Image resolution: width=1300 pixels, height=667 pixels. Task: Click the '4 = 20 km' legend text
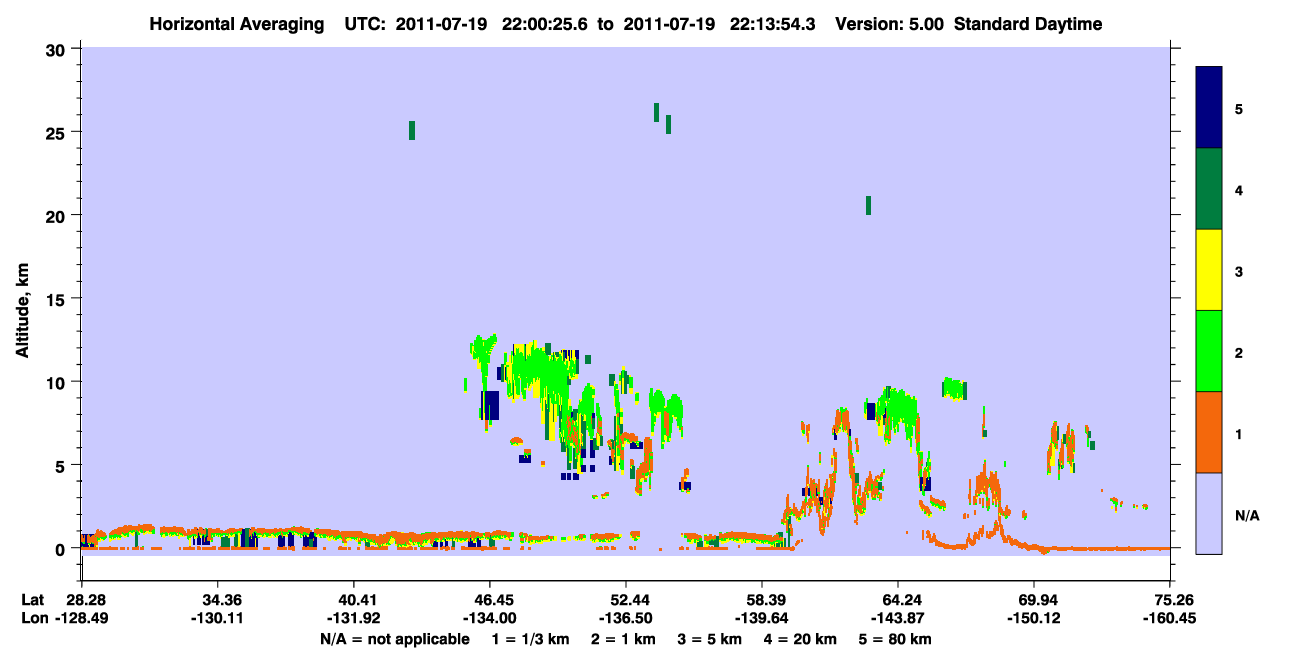click(x=803, y=639)
